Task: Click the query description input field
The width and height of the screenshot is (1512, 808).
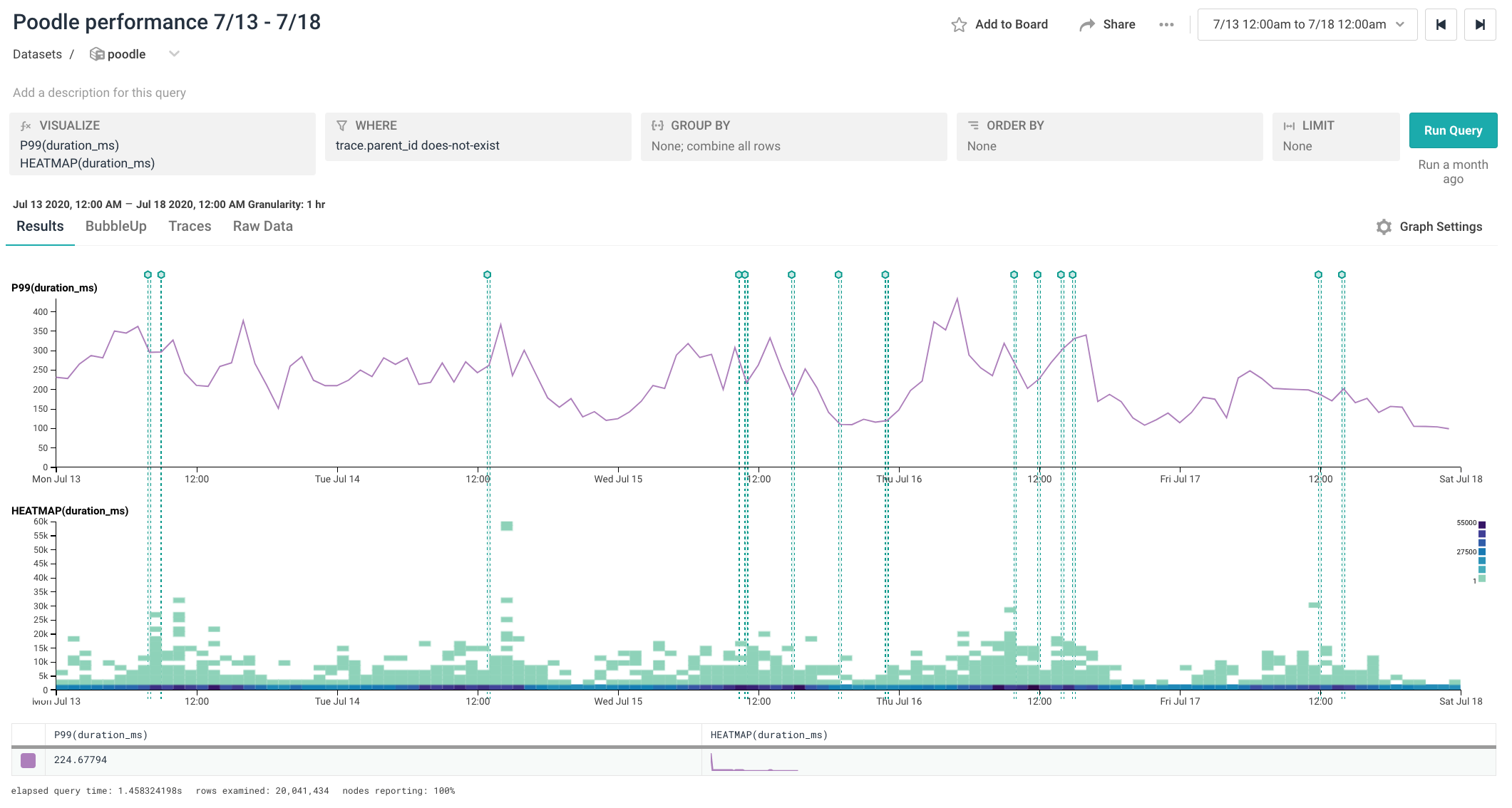Action: point(100,93)
